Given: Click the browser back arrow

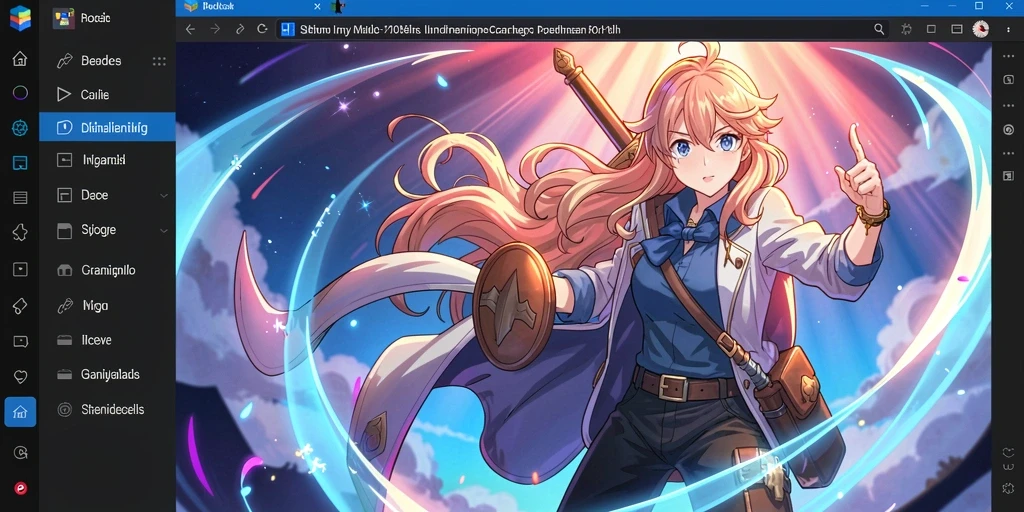Looking at the screenshot, I should coord(190,29).
